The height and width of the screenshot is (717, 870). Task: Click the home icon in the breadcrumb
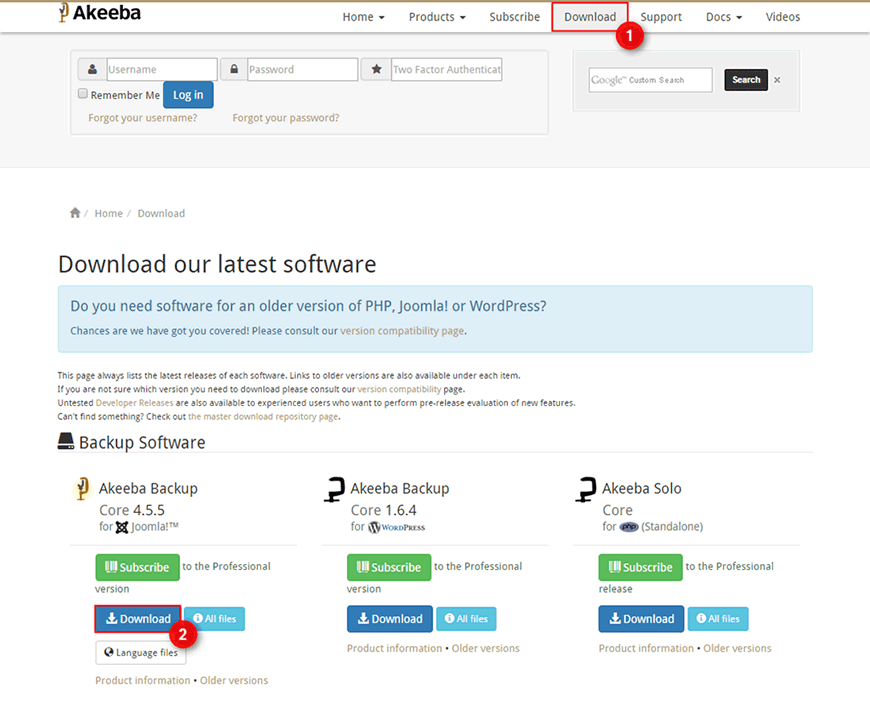pos(75,213)
